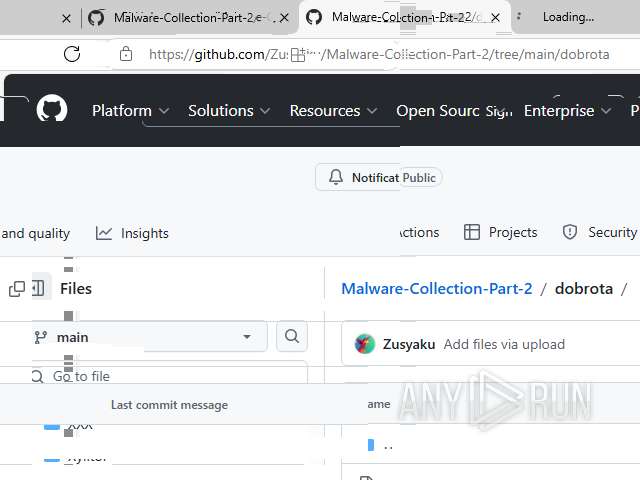Click the Zusyaku author link
The width and height of the screenshot is (640, 480).
pos(409,344)
